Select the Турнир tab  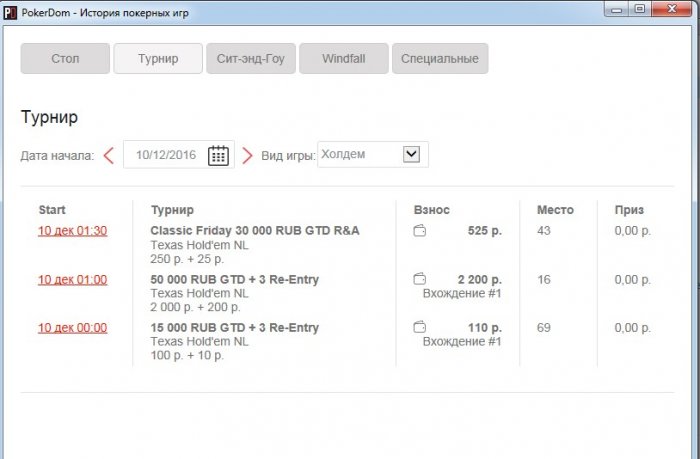[158, 58]
